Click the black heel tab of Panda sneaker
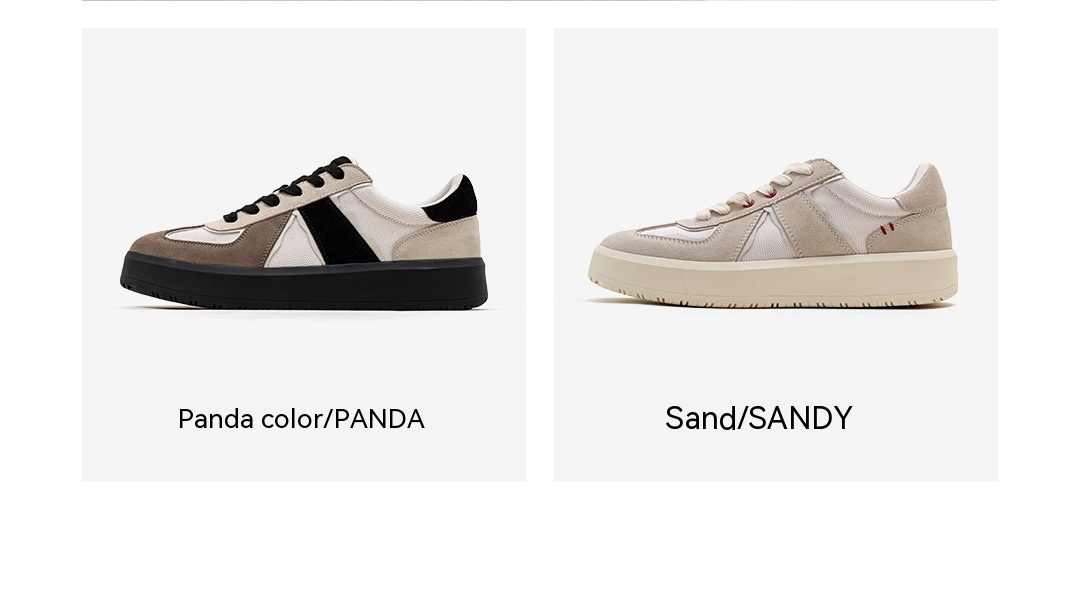Viewport: 1080px width, 614px height. (x=453, y=200)
